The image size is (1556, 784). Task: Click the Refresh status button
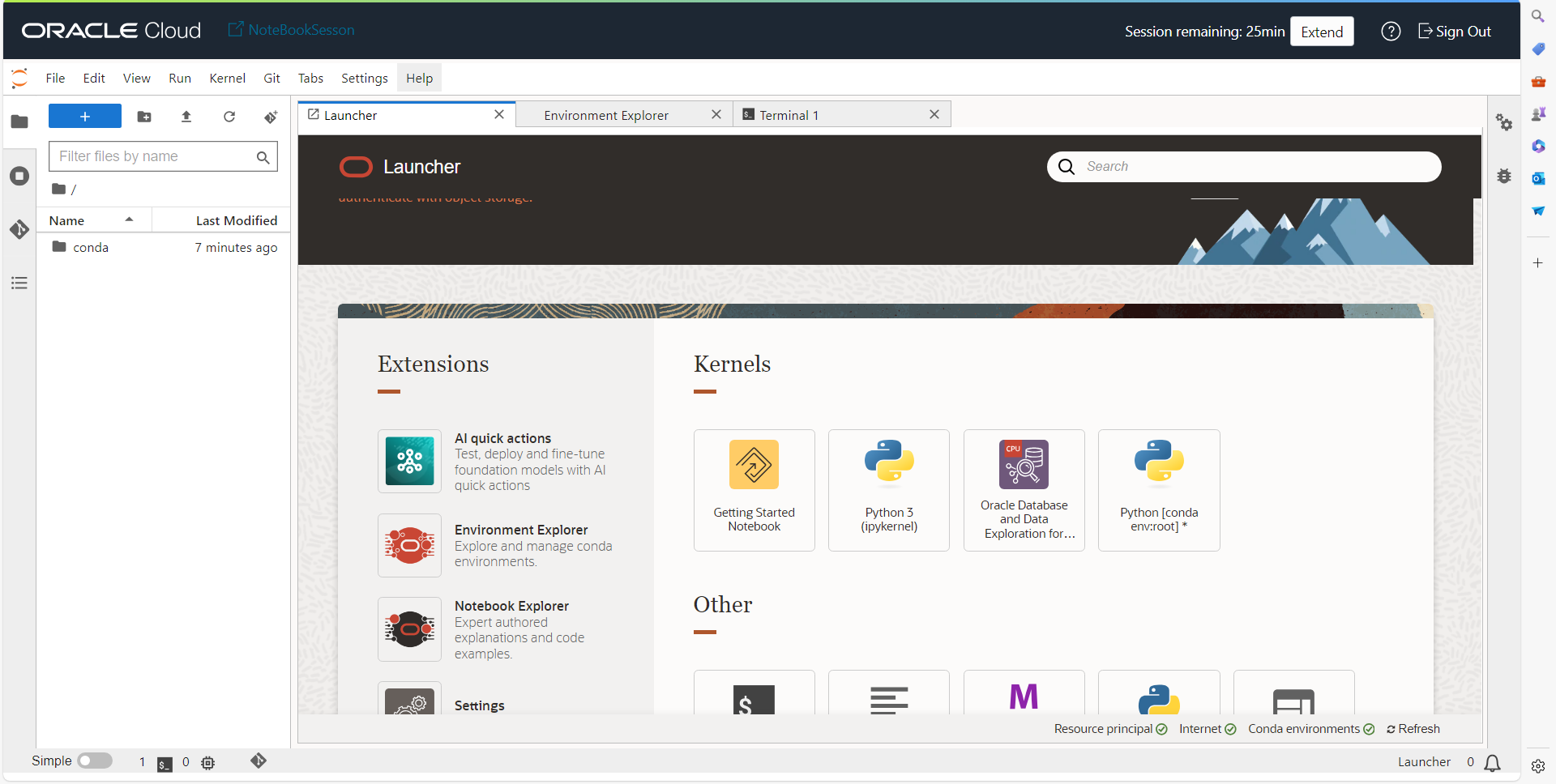click(1413, 729)
